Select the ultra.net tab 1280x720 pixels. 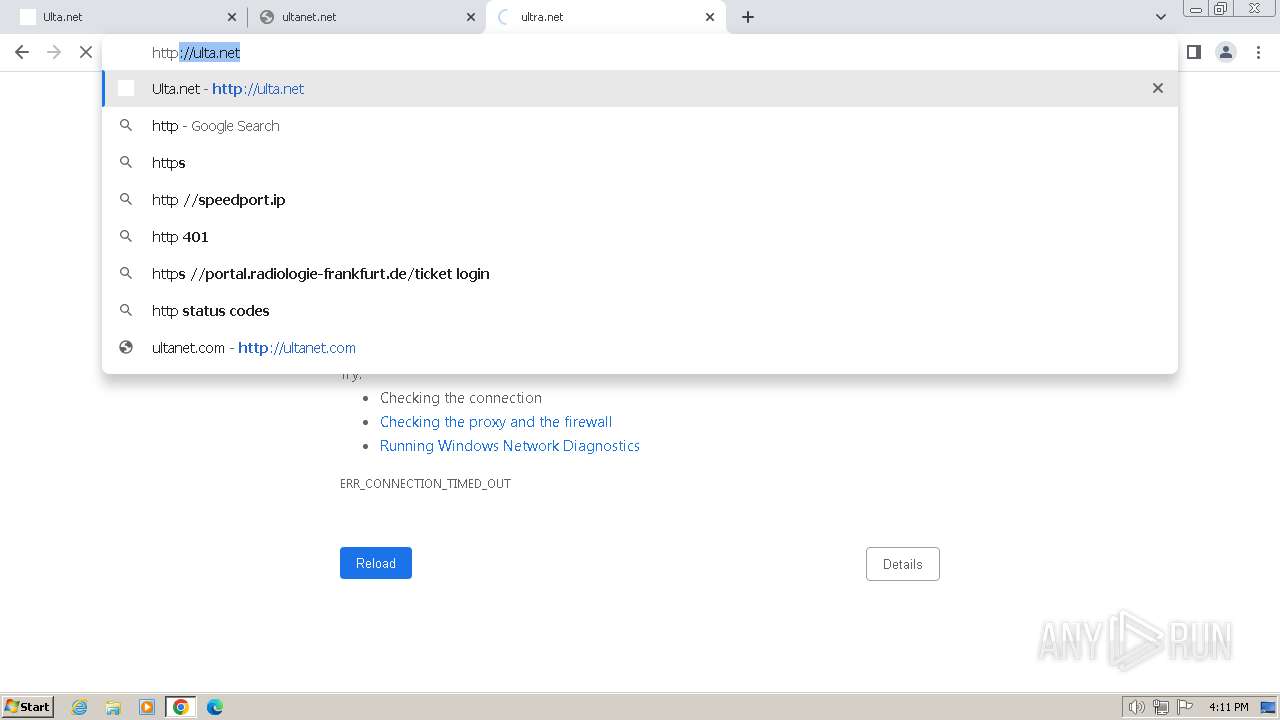pyautogui.click(x=605, y=17)
